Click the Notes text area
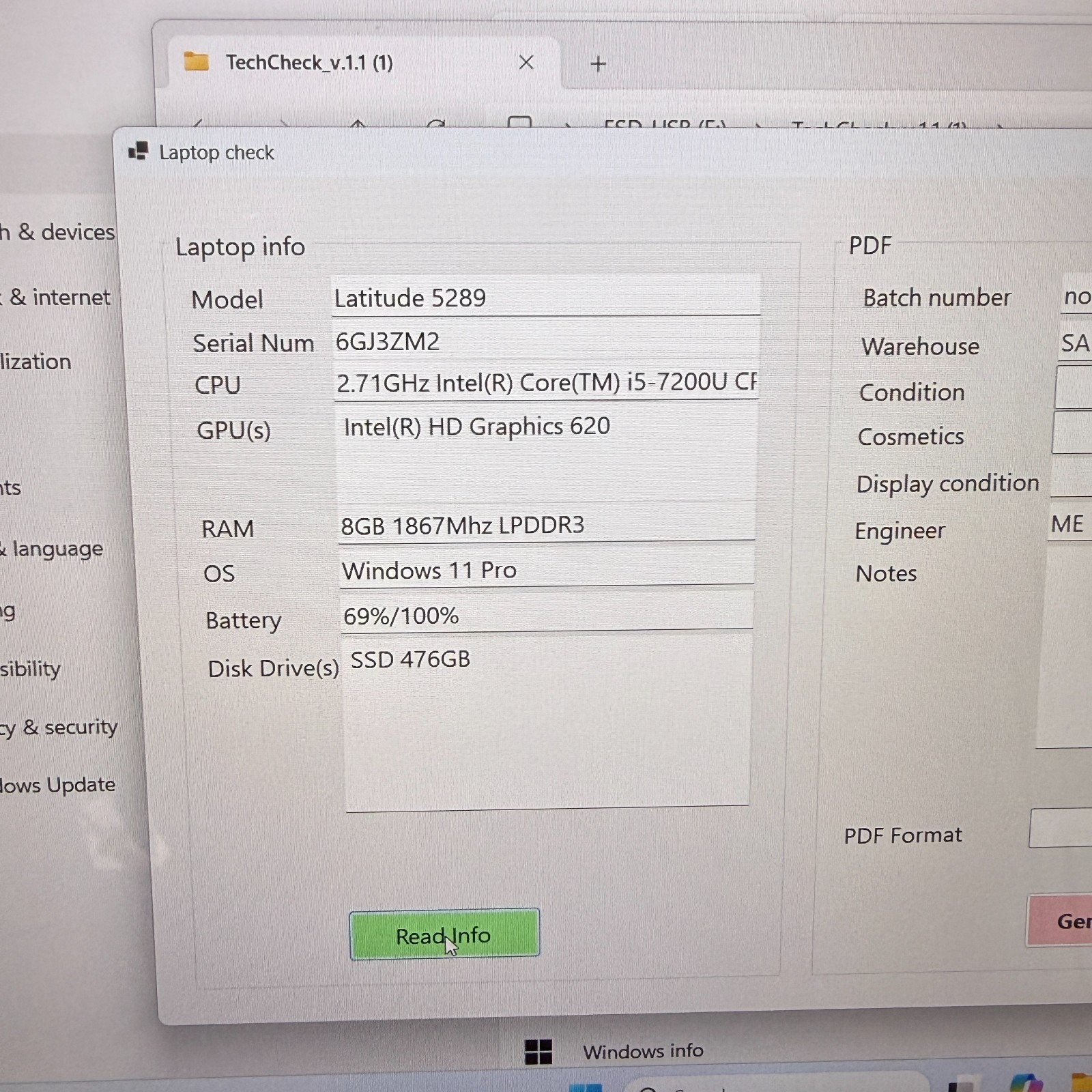 coord(1065,648)
